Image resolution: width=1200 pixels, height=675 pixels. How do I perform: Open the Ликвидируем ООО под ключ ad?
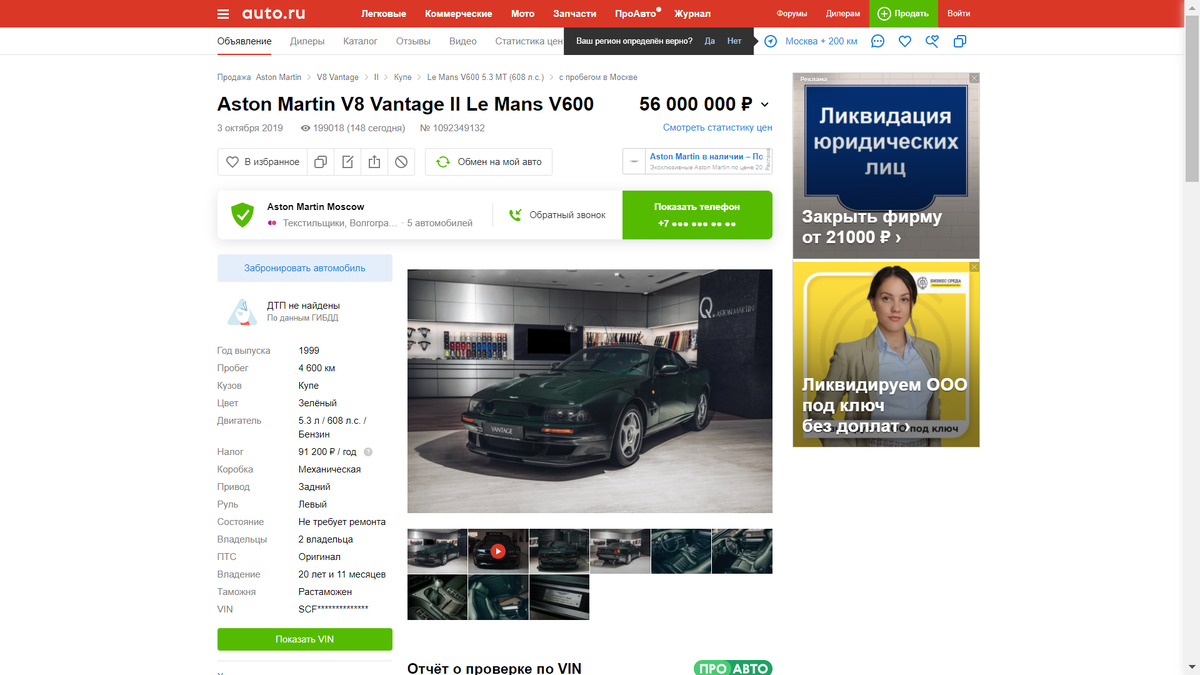click(886, 354)
